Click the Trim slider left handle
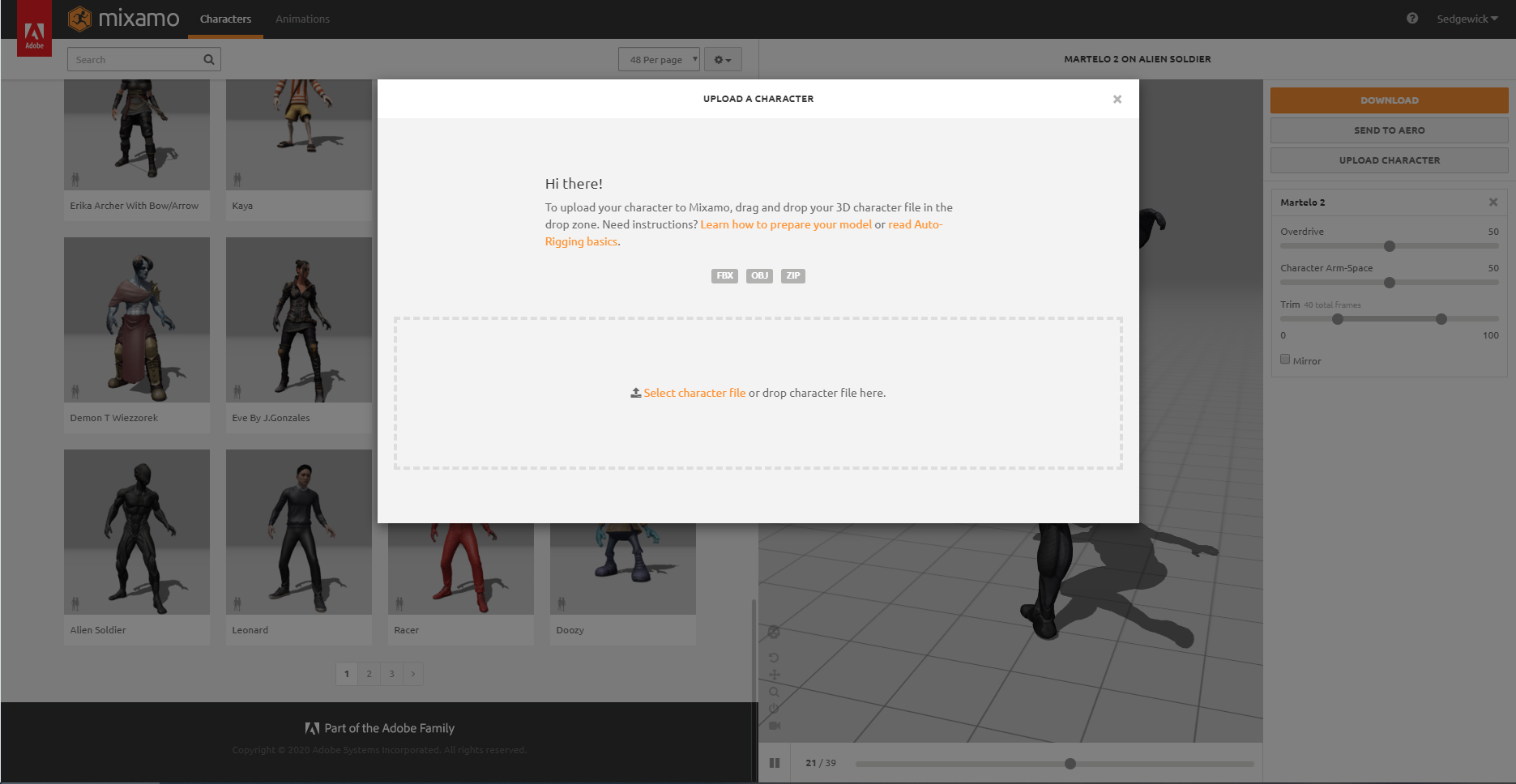 click(x=1338, y=319)
